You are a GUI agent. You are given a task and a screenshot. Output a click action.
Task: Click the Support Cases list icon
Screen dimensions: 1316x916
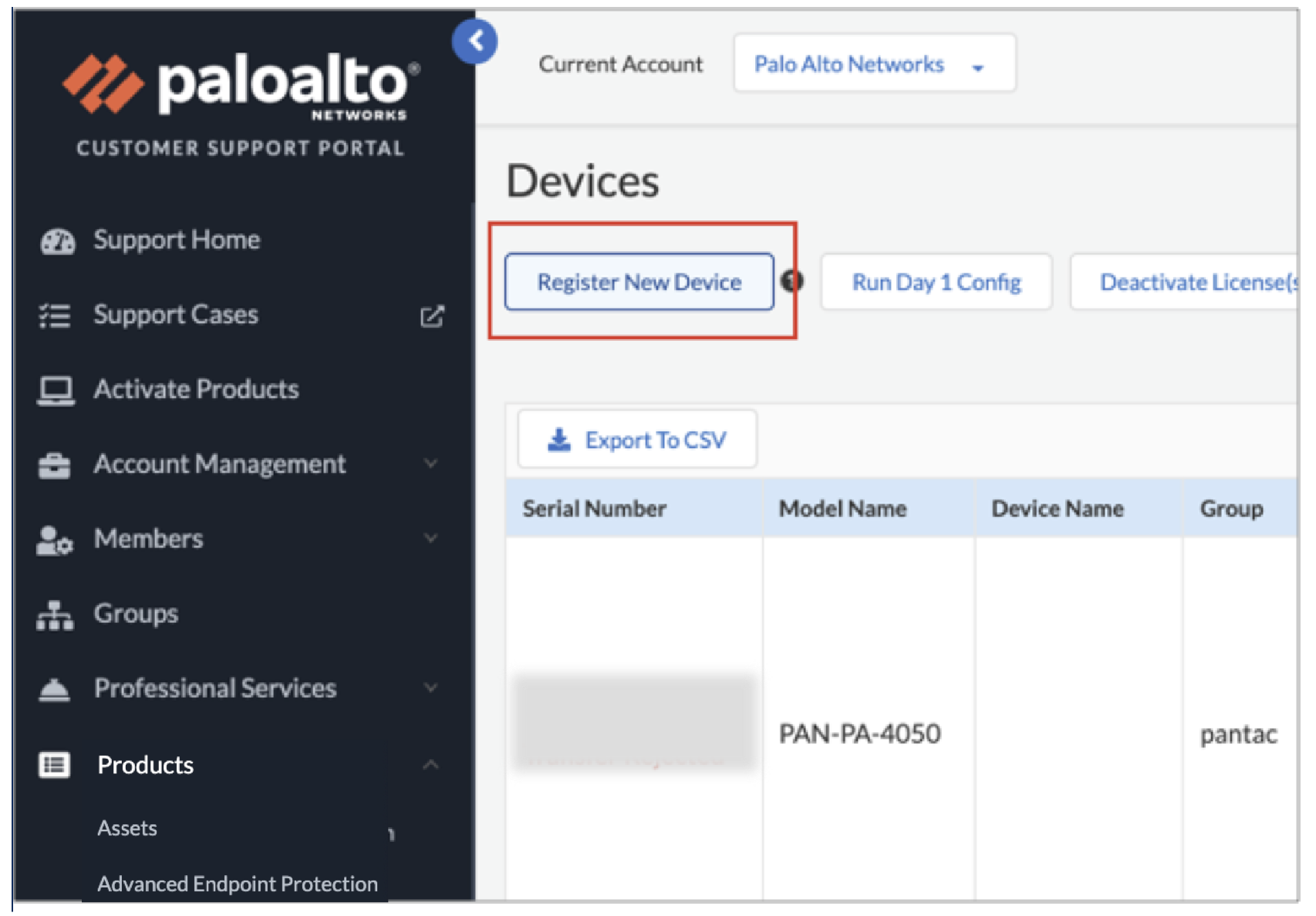click(x=55, y=315)
